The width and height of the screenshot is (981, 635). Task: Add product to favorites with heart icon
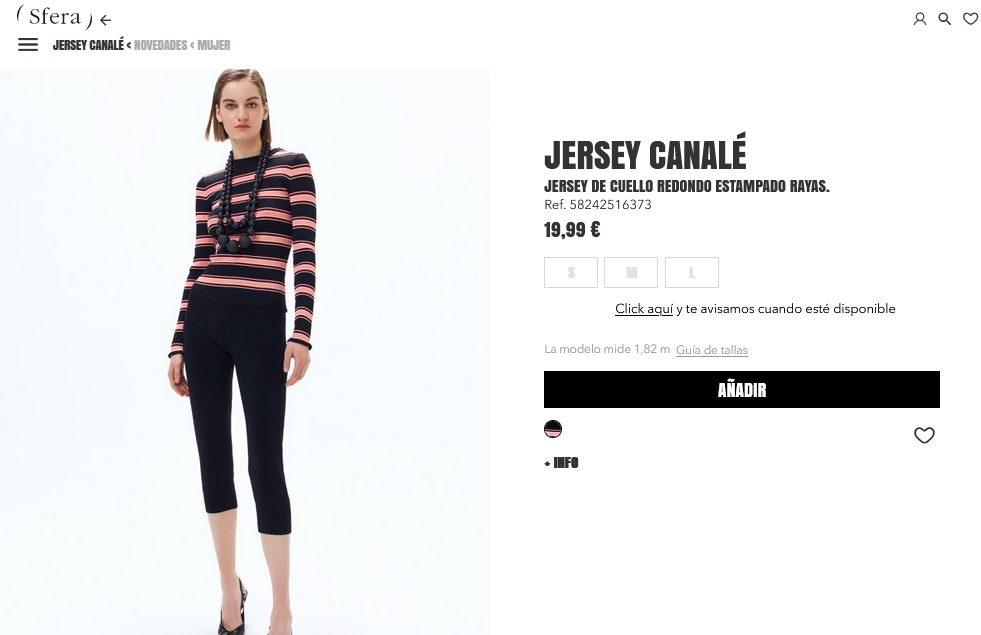924,435
